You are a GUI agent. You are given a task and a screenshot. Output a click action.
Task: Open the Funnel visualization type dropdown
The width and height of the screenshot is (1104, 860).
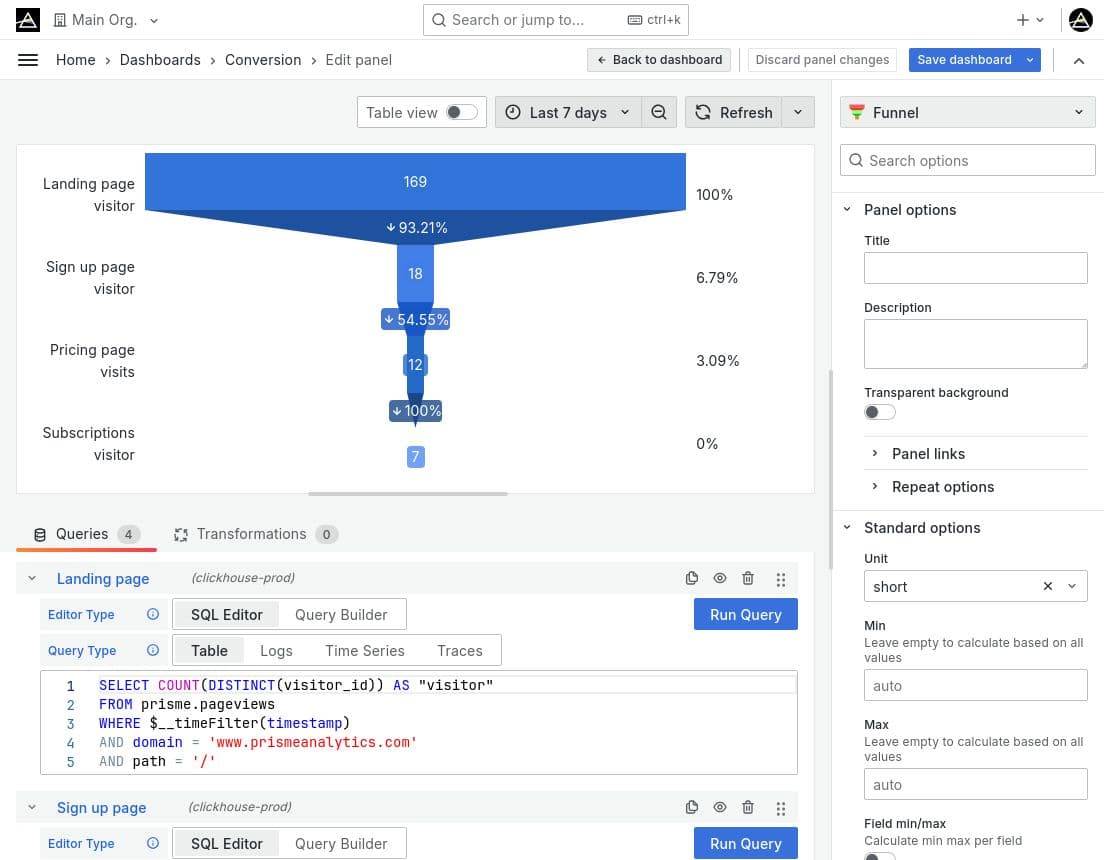pyautogui.click(x=967, y=113)
